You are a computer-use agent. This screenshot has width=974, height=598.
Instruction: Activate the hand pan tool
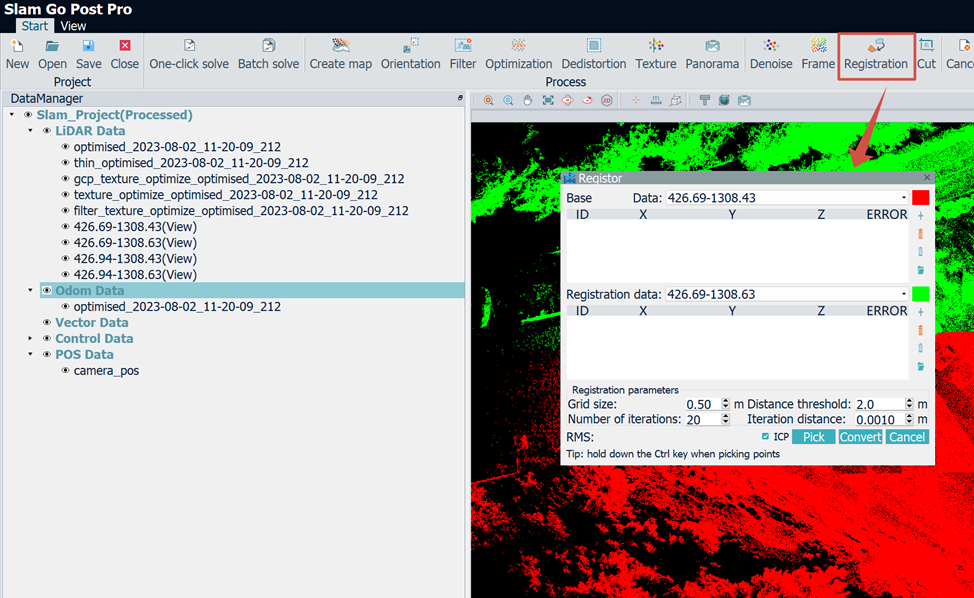pyautogui.click(x=528, y=101)
